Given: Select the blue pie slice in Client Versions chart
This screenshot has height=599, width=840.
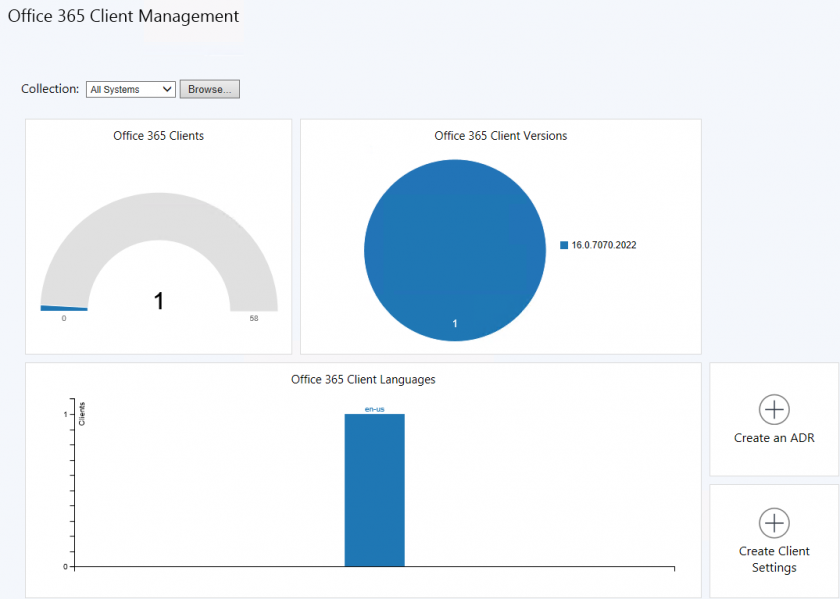Looking at the screenshot, I should [455, 248].
